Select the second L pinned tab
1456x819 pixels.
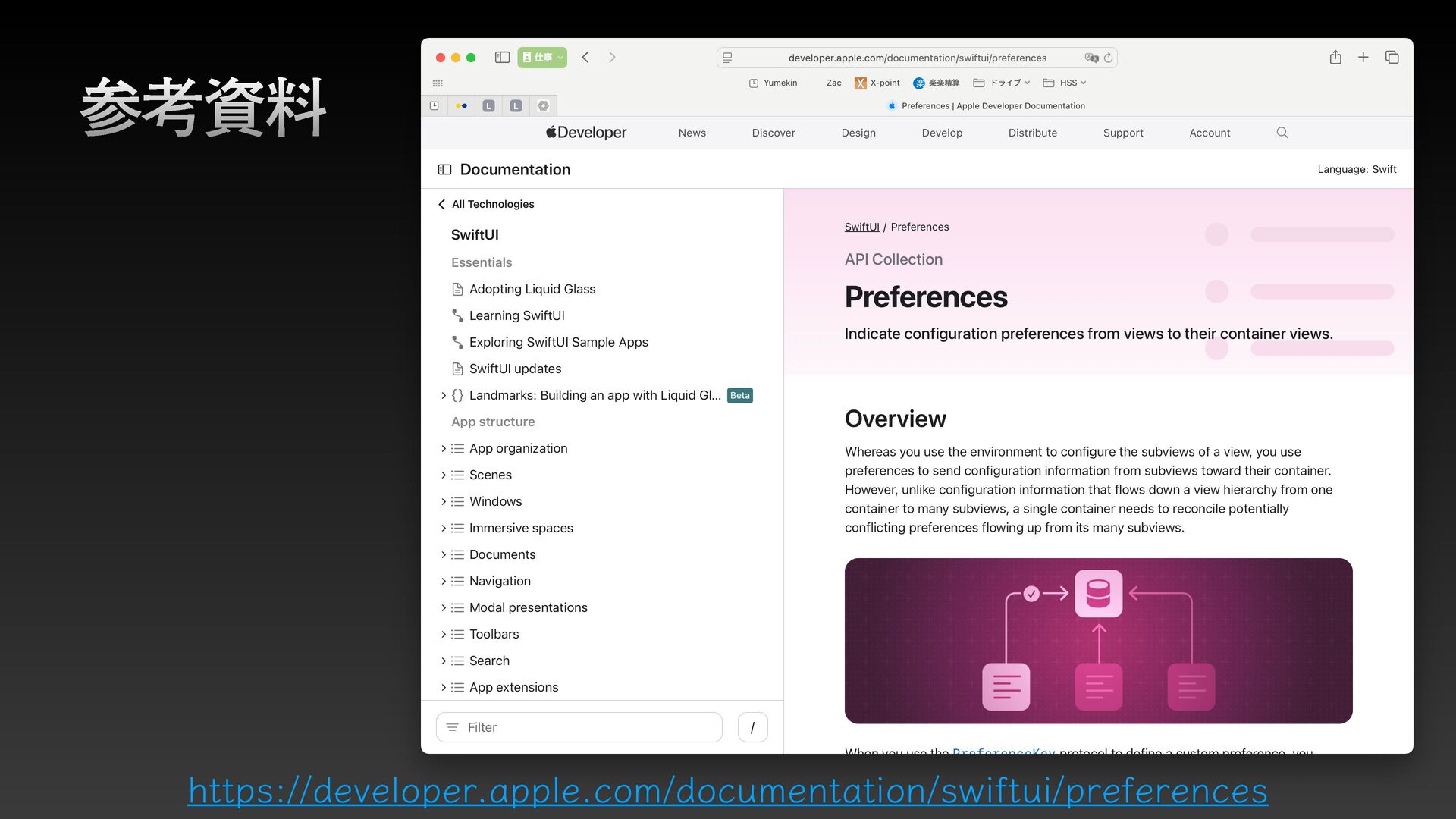pyautogui.click(x=516, y=106)
